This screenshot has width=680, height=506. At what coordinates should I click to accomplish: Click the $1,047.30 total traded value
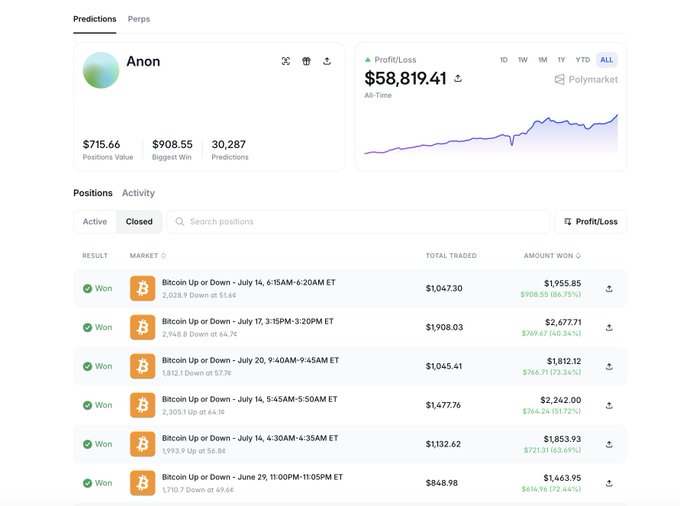click(444, 288)
